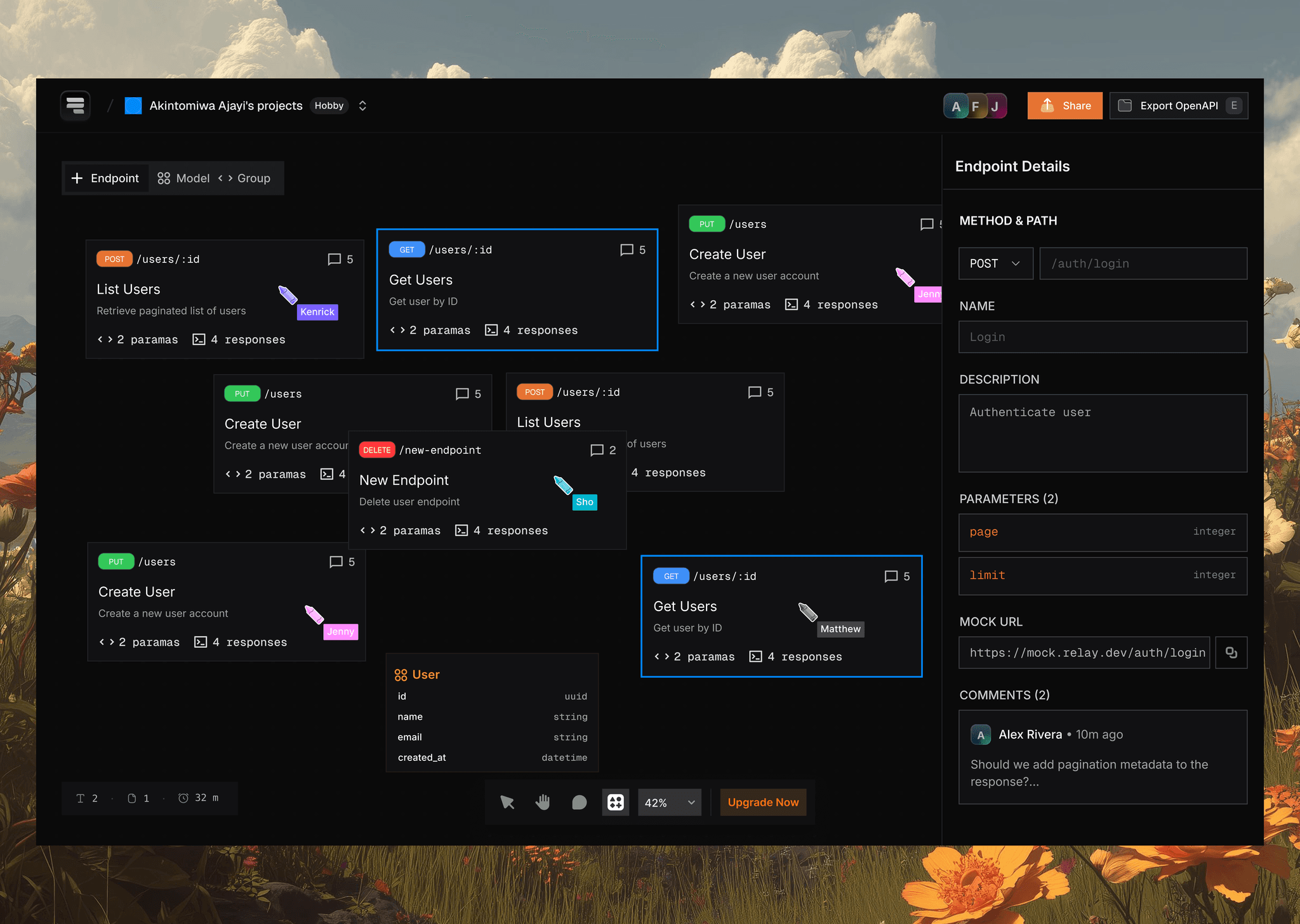This screenshot has width=1300, height=924.
Task: Click the Relay app logo
Action: (x=76, y=105)
